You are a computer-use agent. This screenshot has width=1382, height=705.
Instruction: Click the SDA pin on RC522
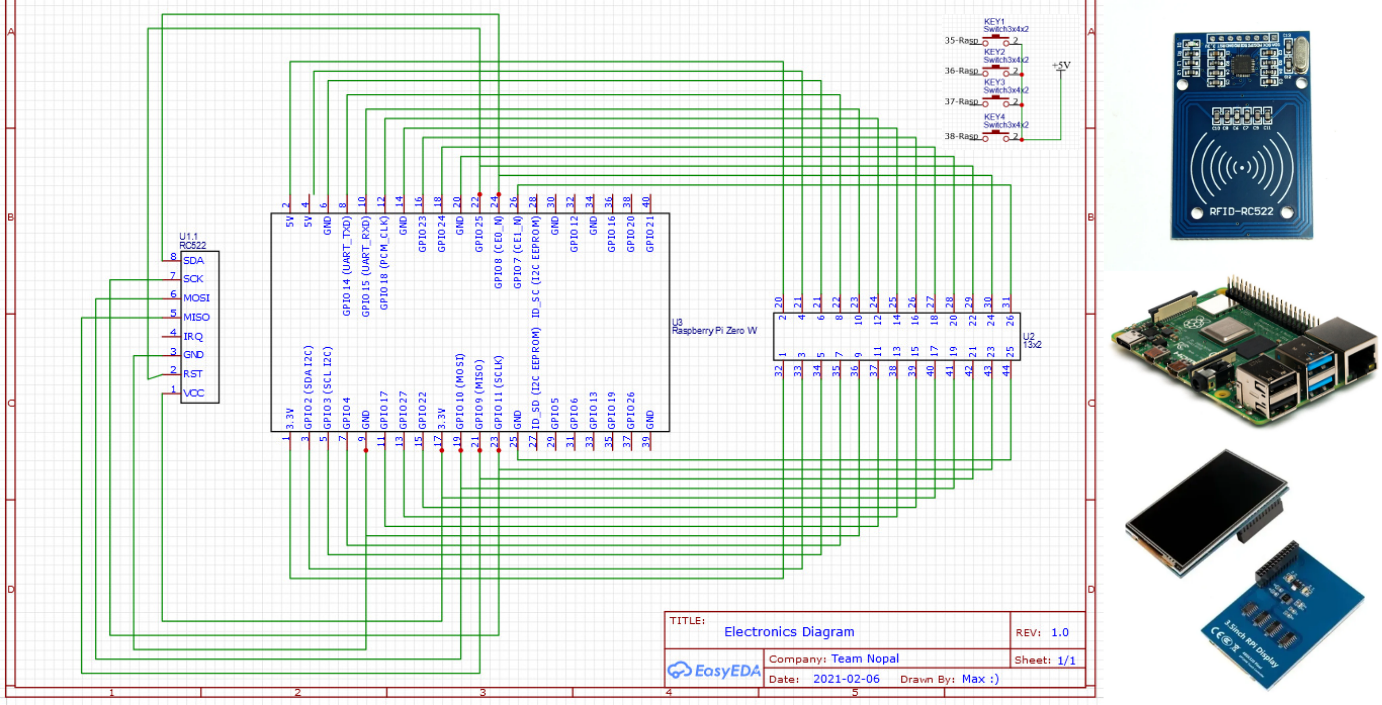pos(193,260)
